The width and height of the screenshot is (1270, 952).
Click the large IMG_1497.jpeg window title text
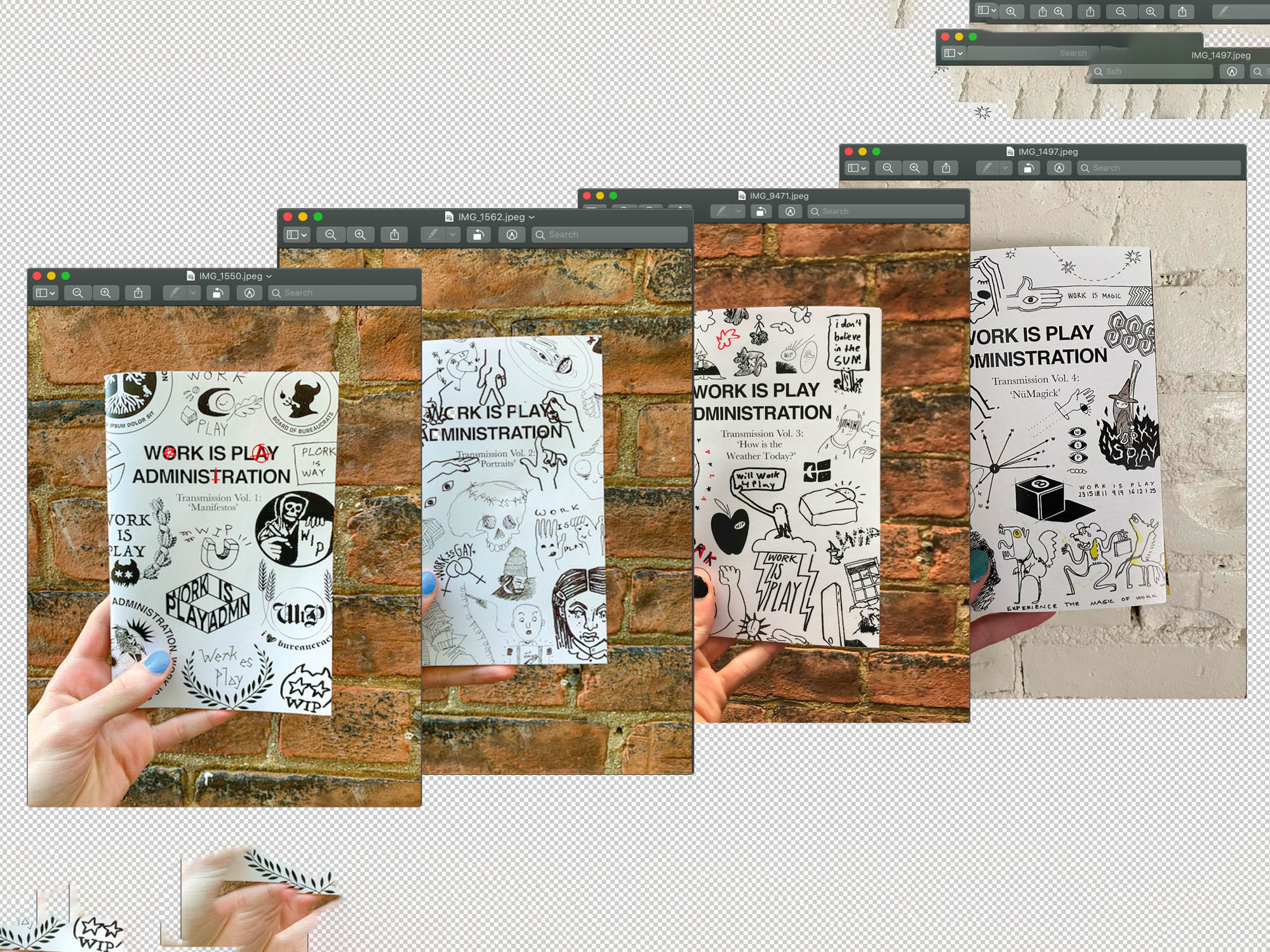(x=1048, y=152)
